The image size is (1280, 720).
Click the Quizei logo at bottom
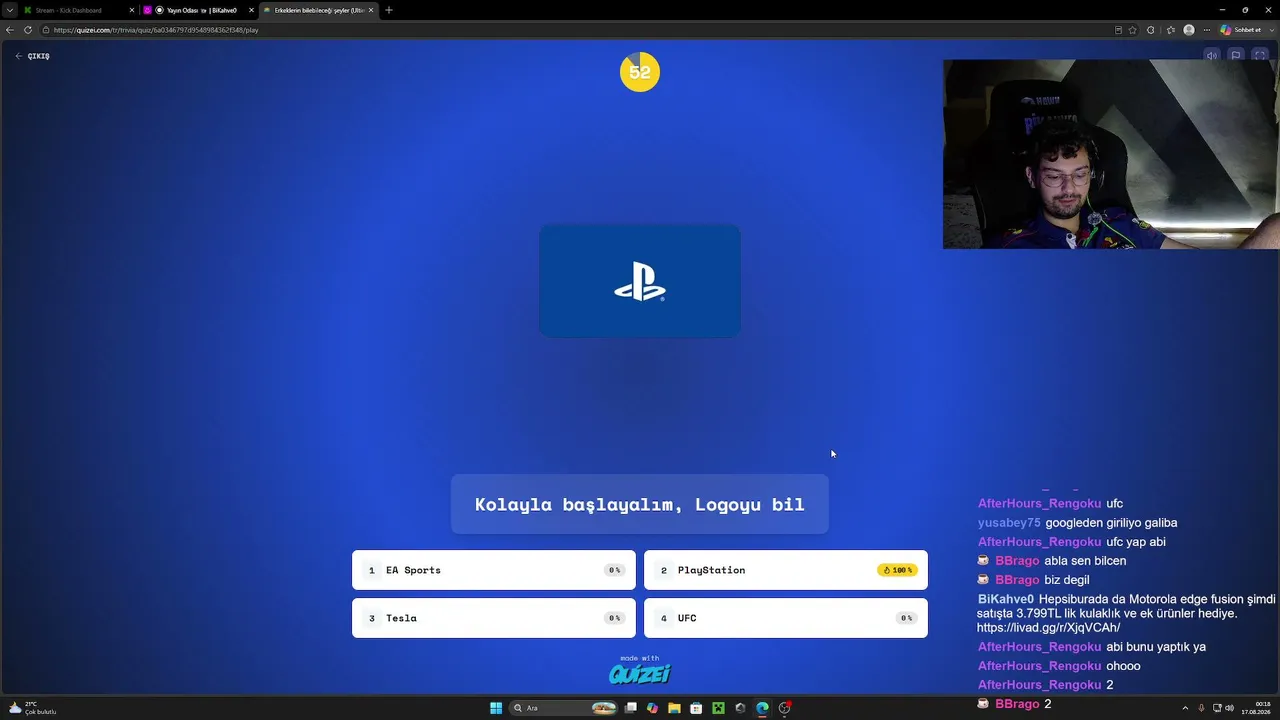click(640, 673)
